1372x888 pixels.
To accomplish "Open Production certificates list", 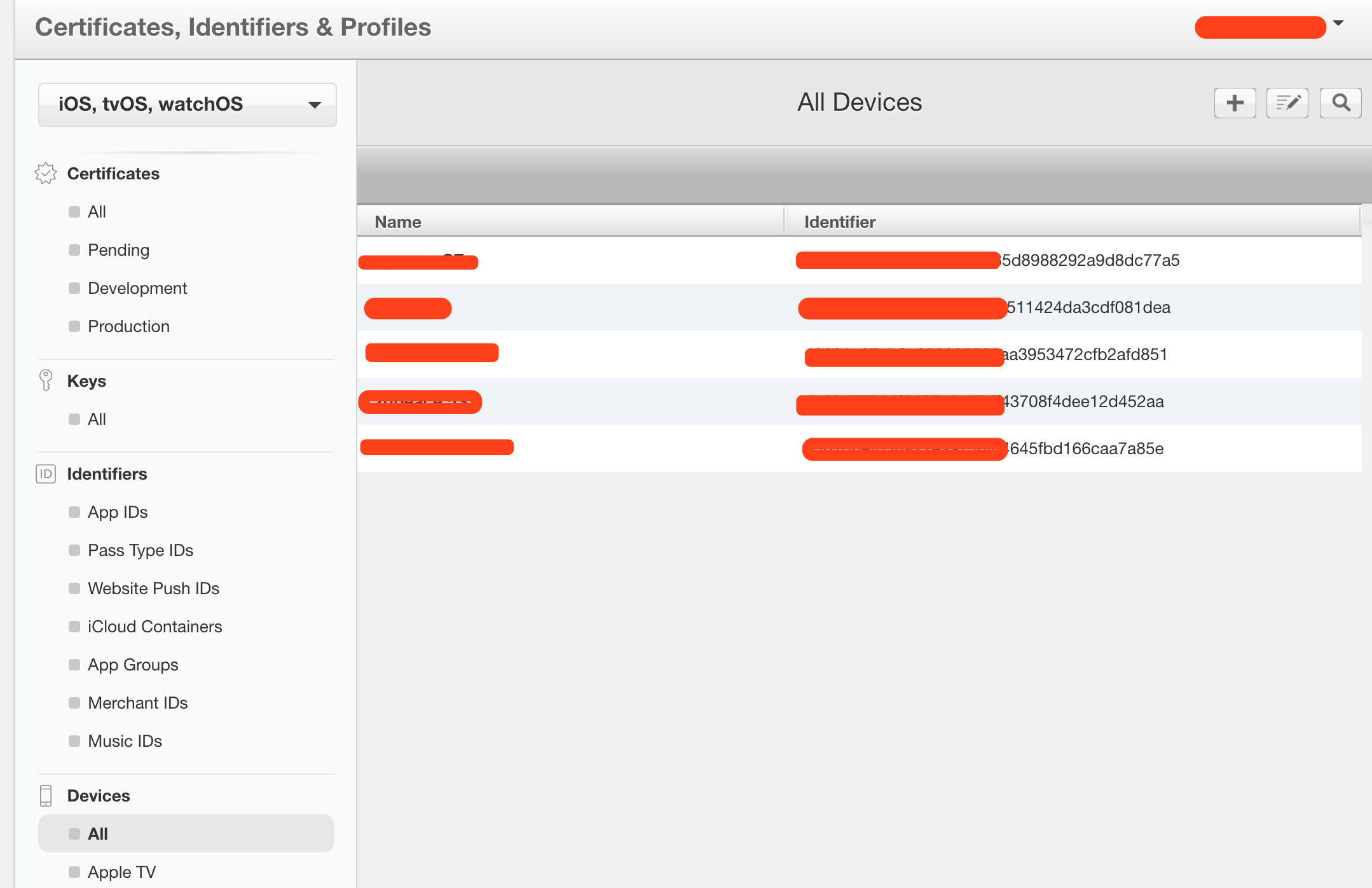I will [128, 326].
